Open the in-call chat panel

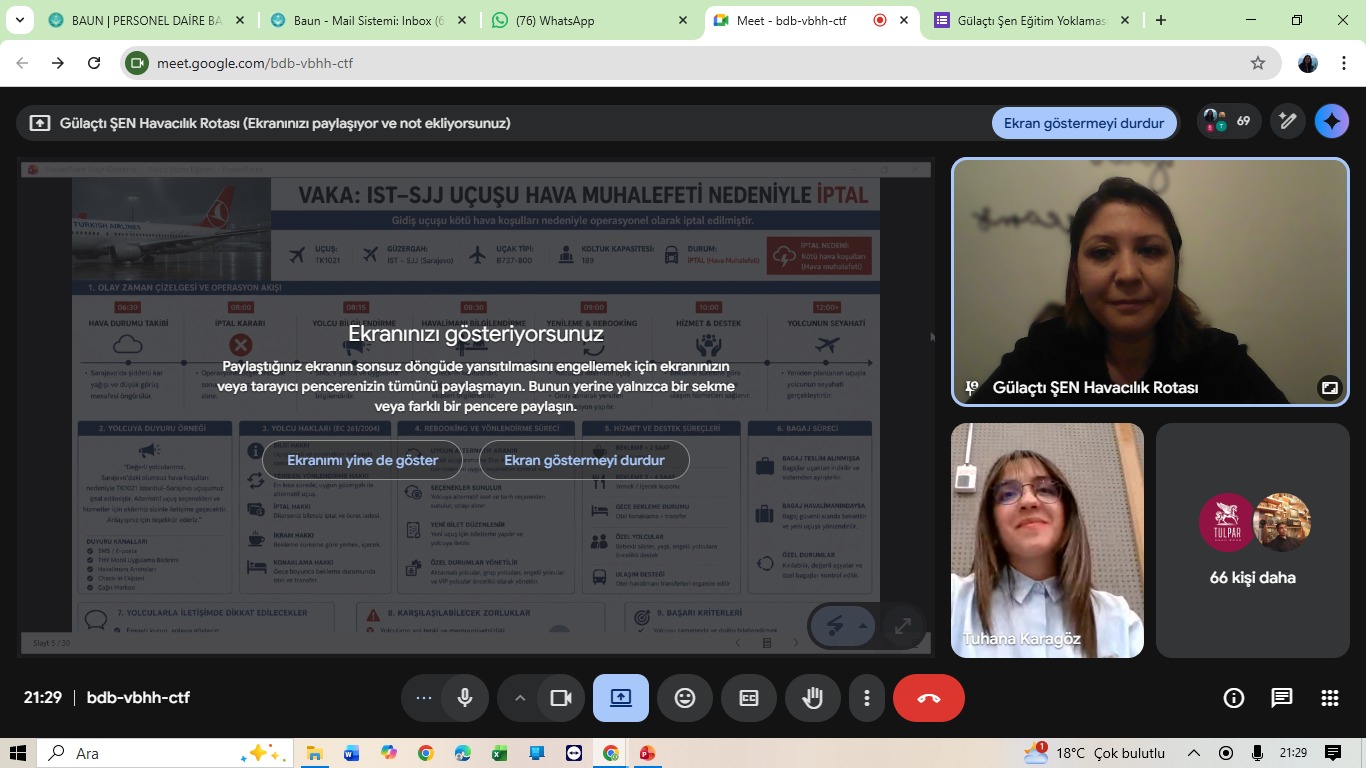click(x=1282, y=698)
